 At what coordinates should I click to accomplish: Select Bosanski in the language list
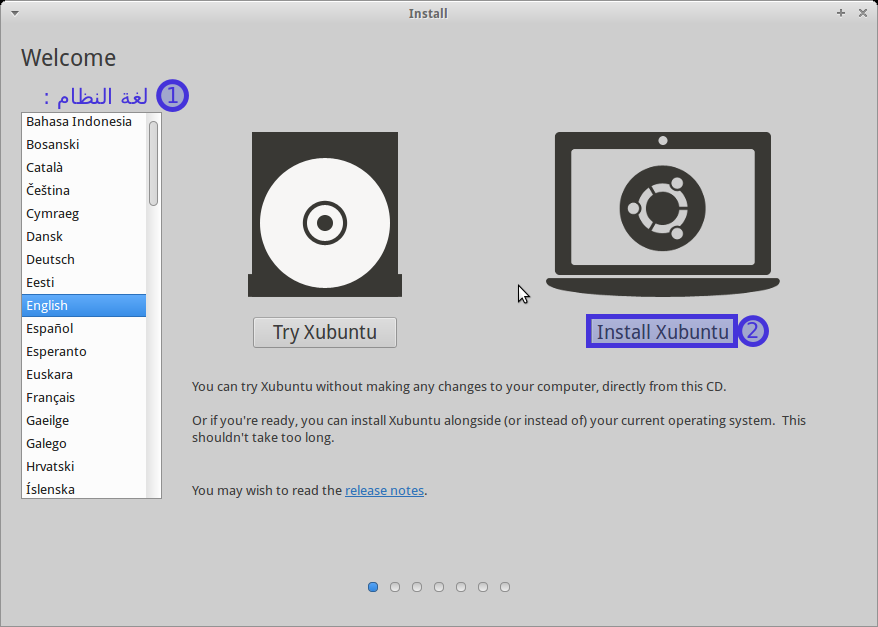click(x=84, y=144)
